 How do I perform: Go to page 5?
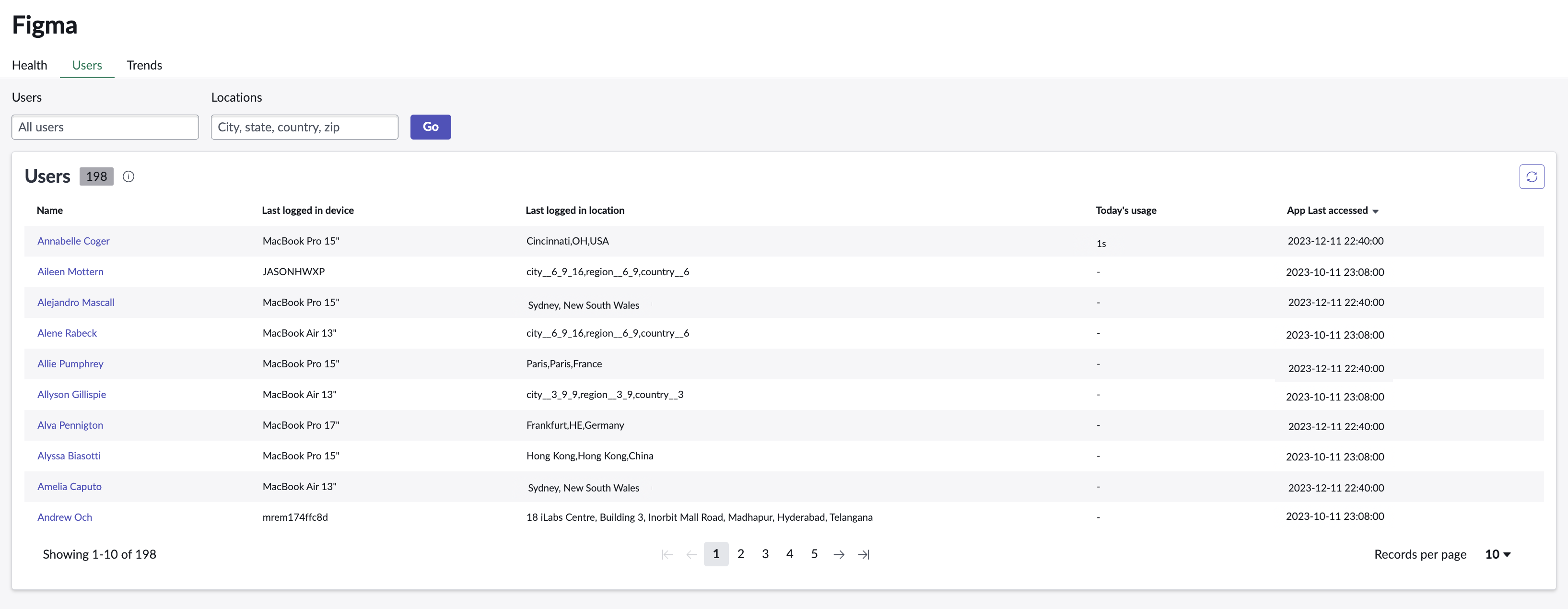pos(814,554)
